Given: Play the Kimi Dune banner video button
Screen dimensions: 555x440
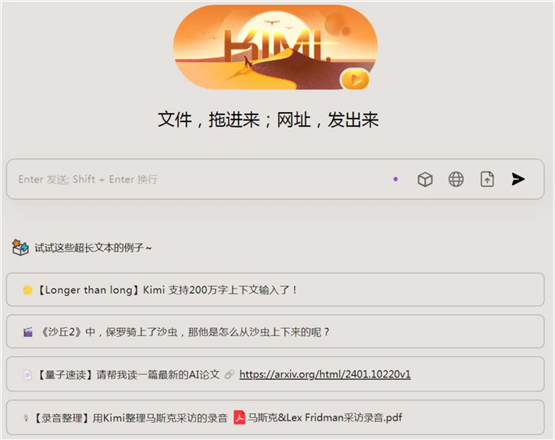Looking at the screenshot, I should pyautogui.click(x=355, y=80).
